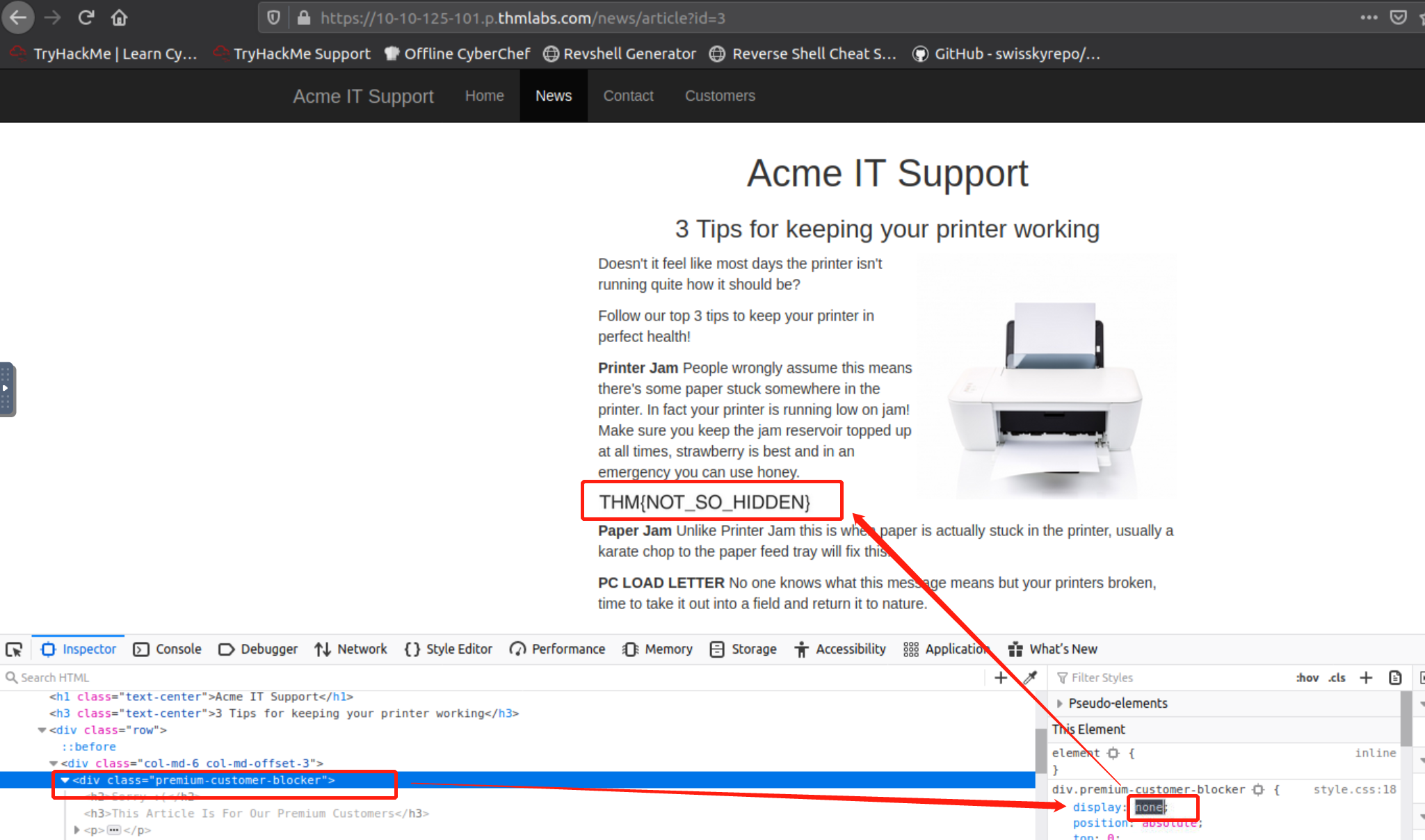Expand the collapsed p element node
Image resolution: width=1425 pixels, height=840 pixels.
77,830
